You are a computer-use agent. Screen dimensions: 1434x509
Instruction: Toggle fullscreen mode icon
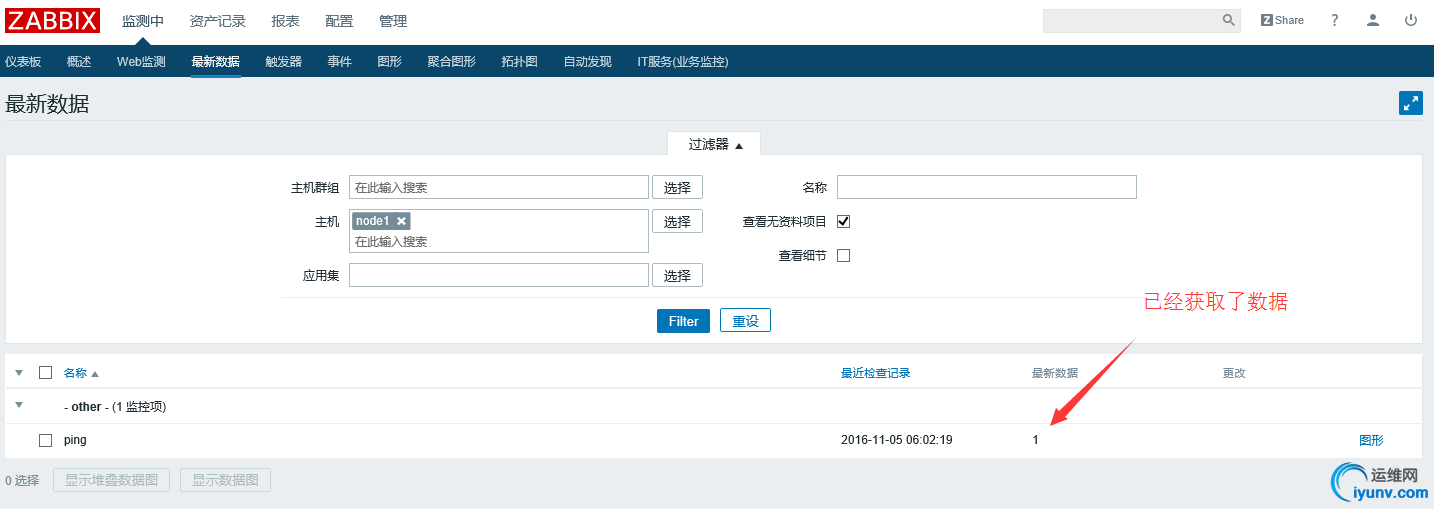click(x=1410, y=103)
